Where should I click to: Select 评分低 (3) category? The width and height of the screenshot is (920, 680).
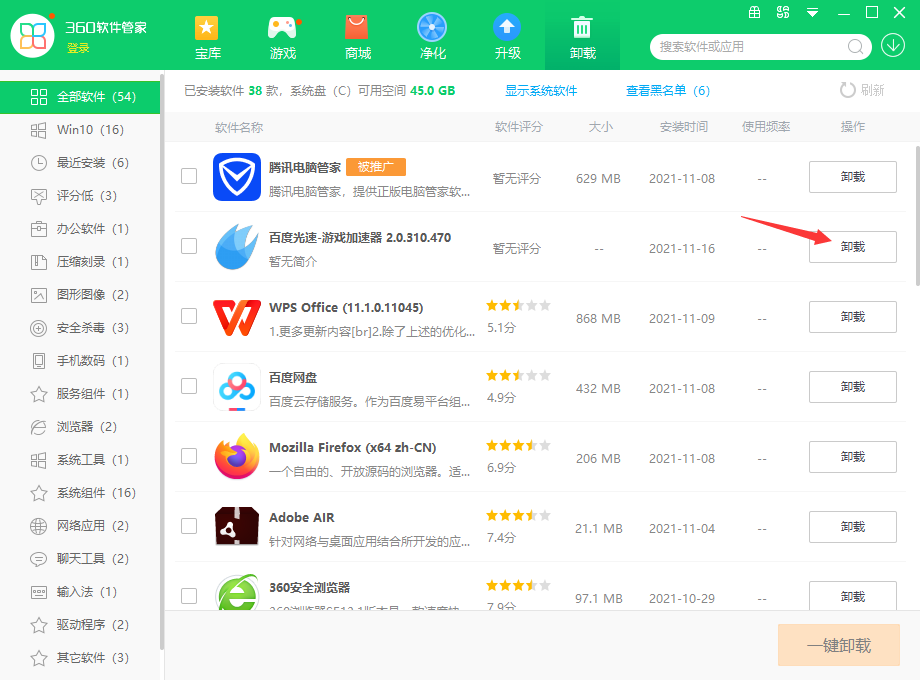80,195
